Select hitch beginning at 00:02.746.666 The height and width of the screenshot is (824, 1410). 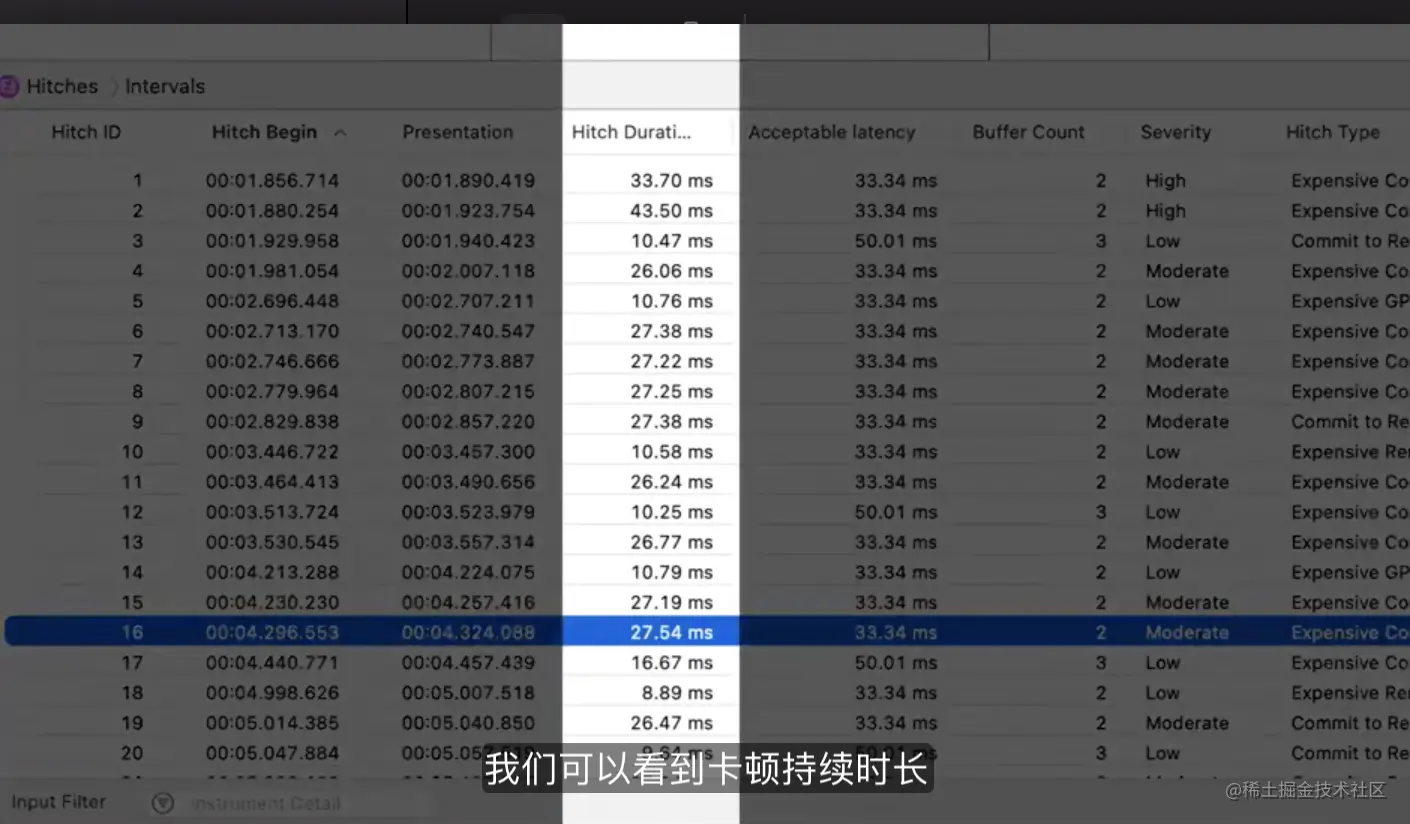272,361
